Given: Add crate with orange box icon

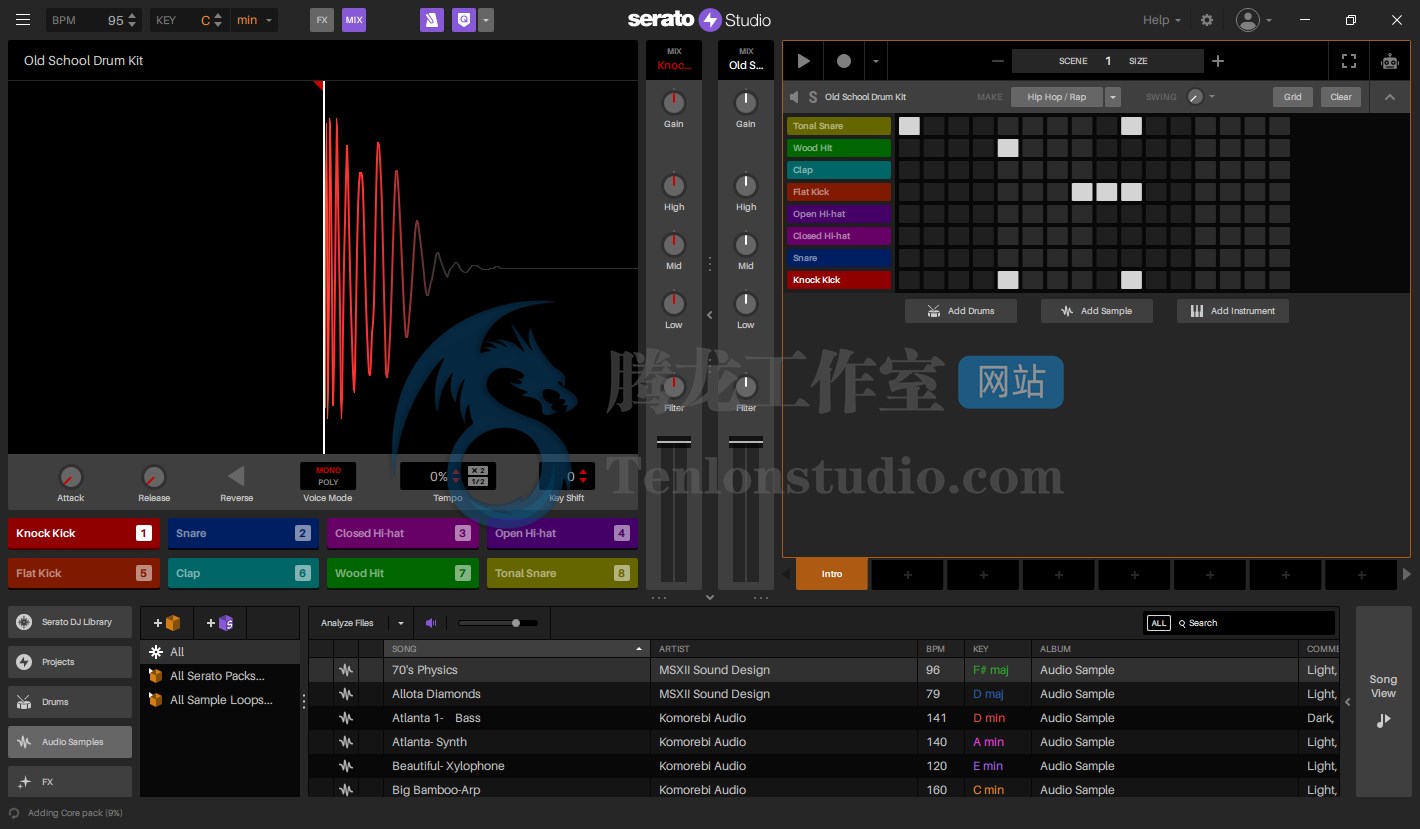Looking at the screenshot, I should [x=167, y=623].
